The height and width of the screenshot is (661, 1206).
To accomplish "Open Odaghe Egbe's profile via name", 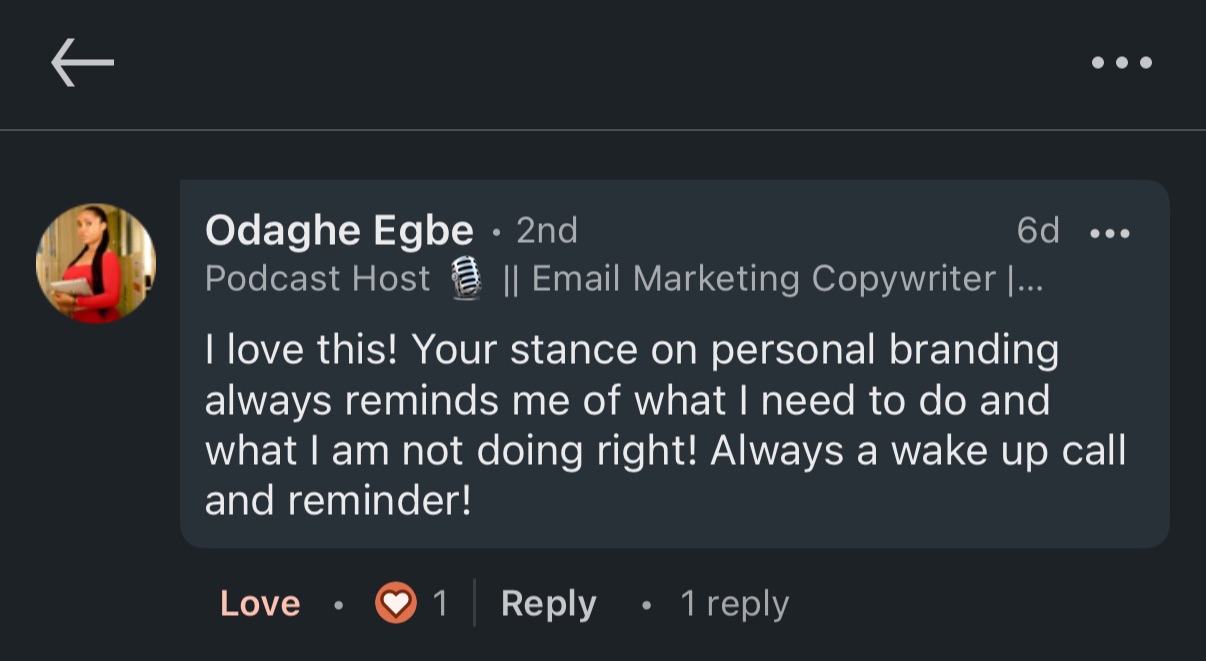I will [x=339, y=231].
